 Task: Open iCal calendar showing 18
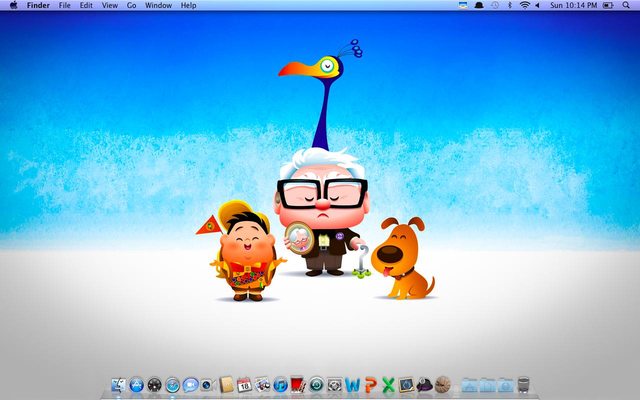click(244, 385)
